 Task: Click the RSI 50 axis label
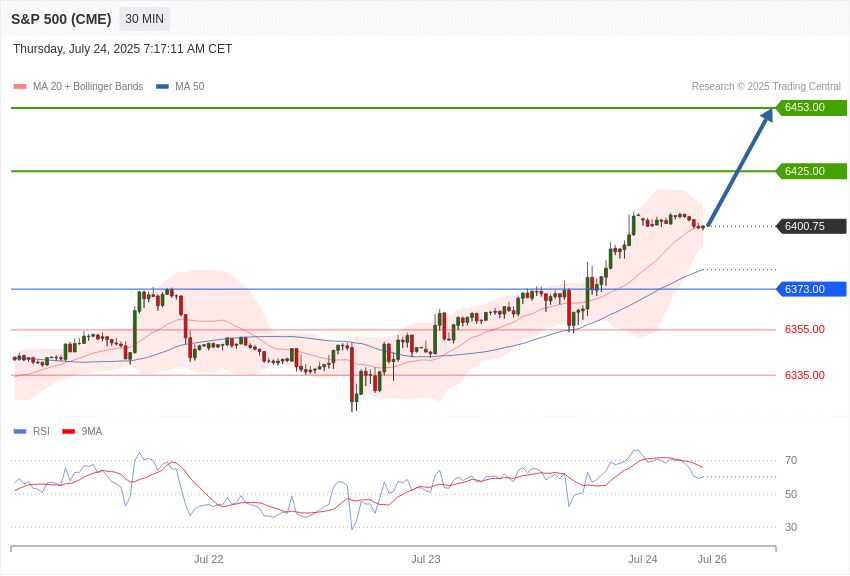[791, 494]
